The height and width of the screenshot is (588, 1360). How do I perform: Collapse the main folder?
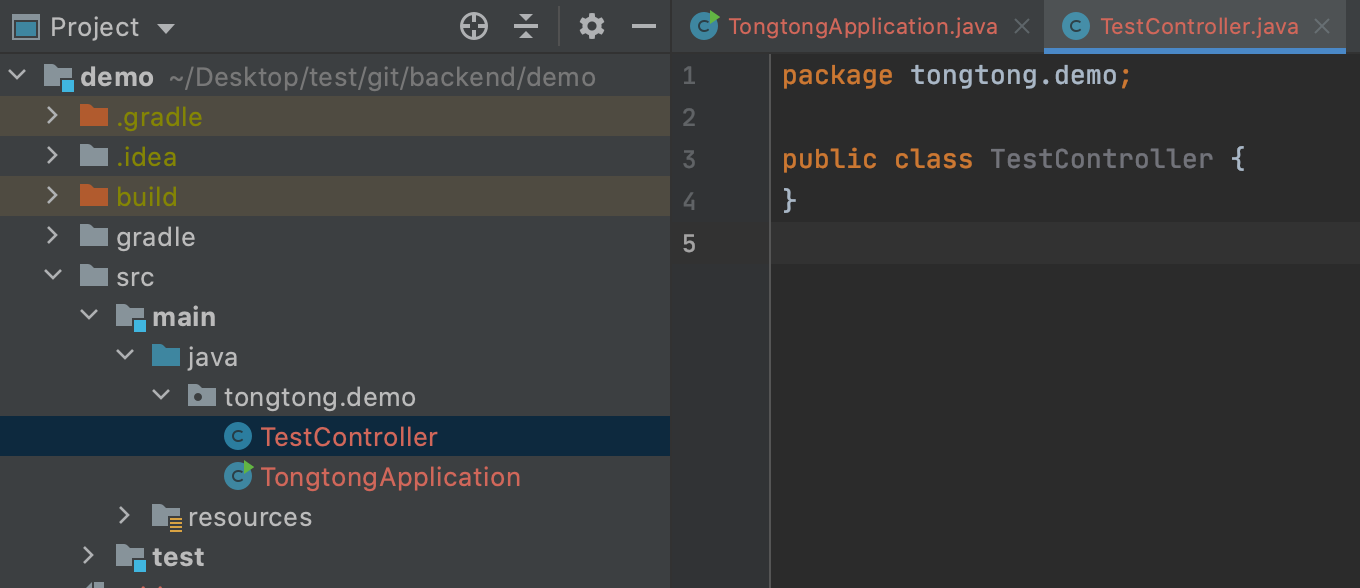pyautogui.click(x=89, y=316)
